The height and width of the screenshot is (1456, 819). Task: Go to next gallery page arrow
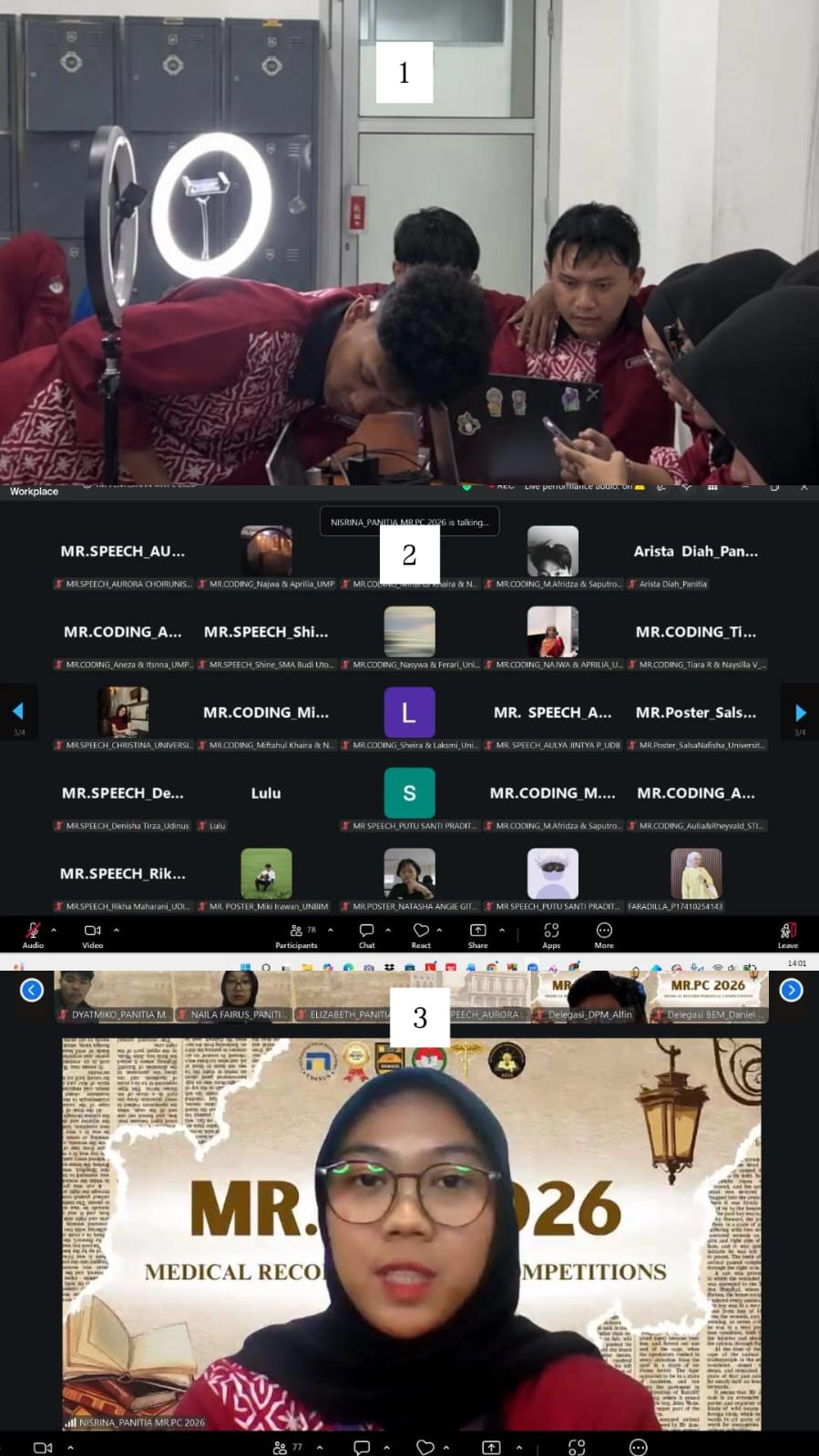pos(800,712)
